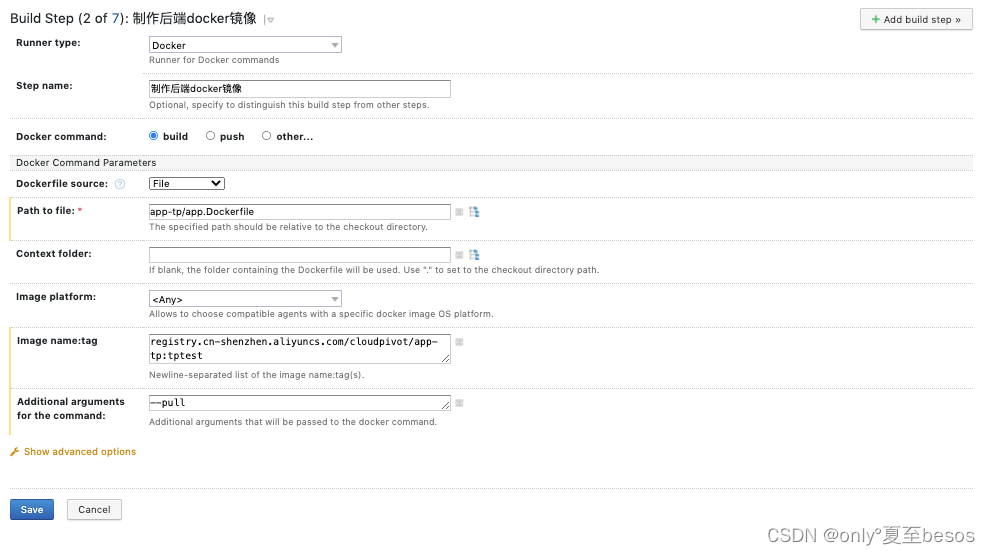Expand Show advanced options link

coord(80,452)
